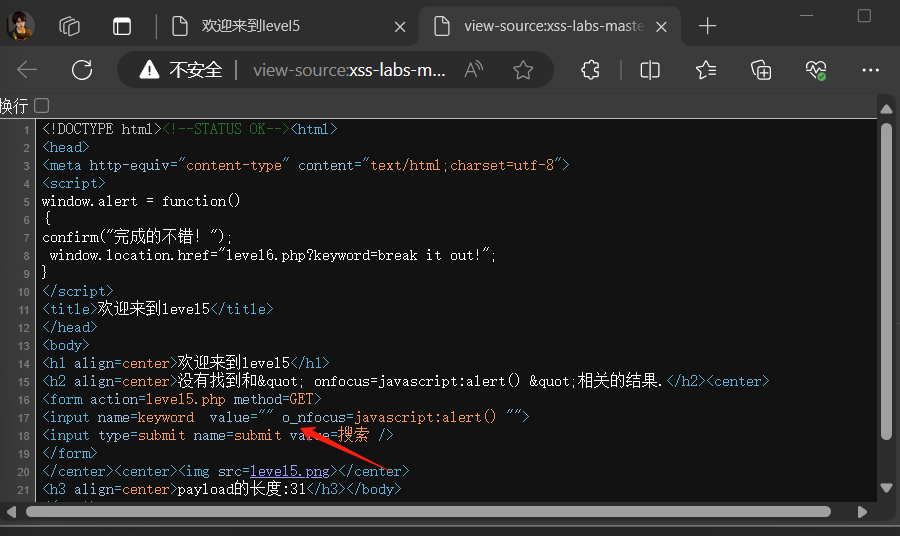900x536 pixels.
Task: Click the vertical scrollbar thumb
Action: click(886, 282)
